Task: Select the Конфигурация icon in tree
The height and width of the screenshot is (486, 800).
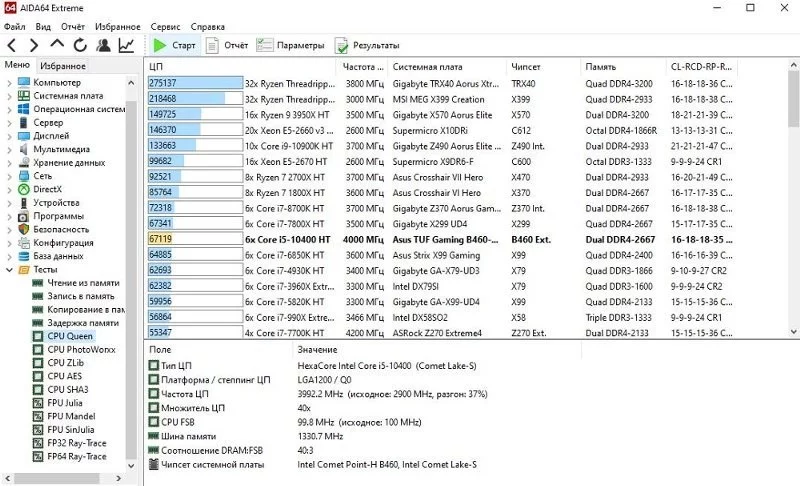Action: [x=23, y=243]
